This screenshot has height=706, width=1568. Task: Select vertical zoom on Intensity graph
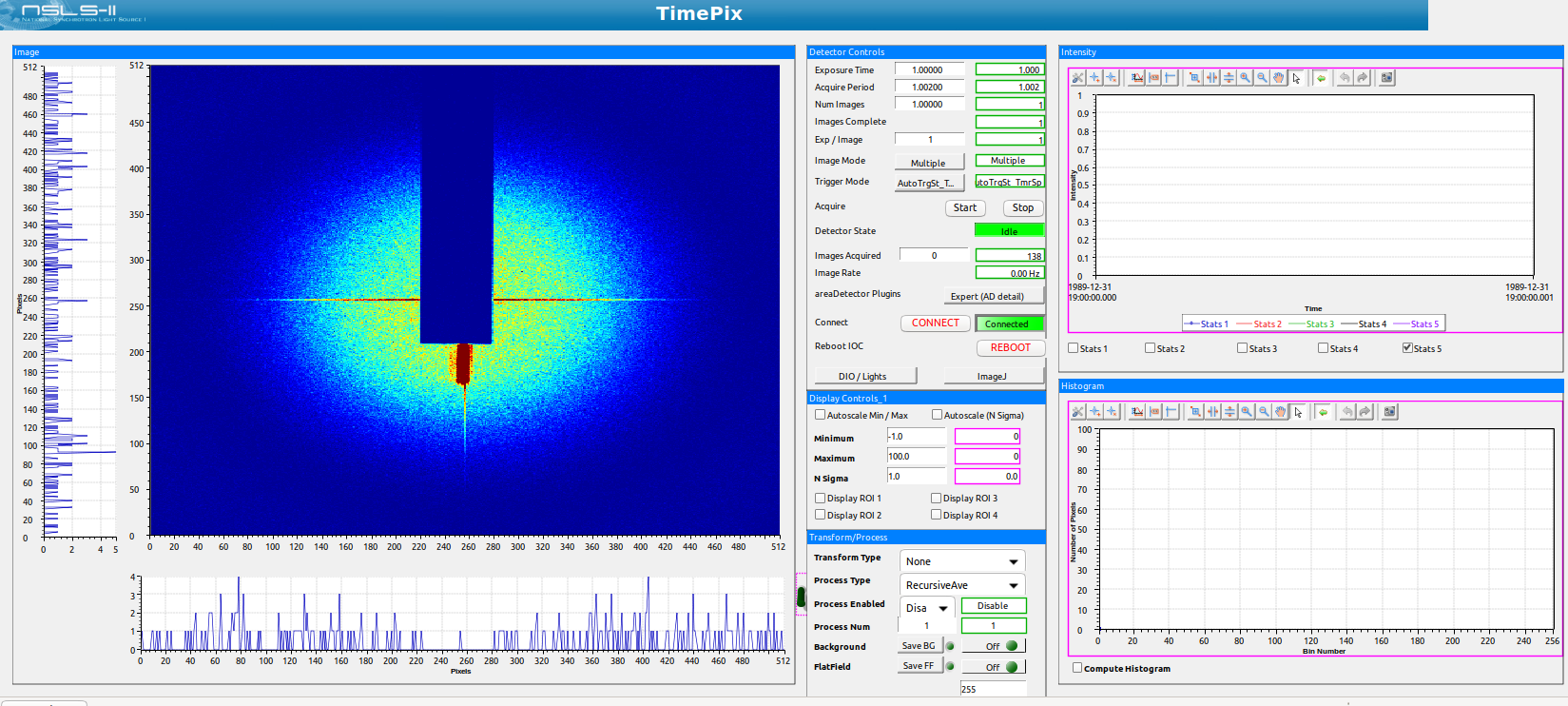click(x=1229, y=78)
